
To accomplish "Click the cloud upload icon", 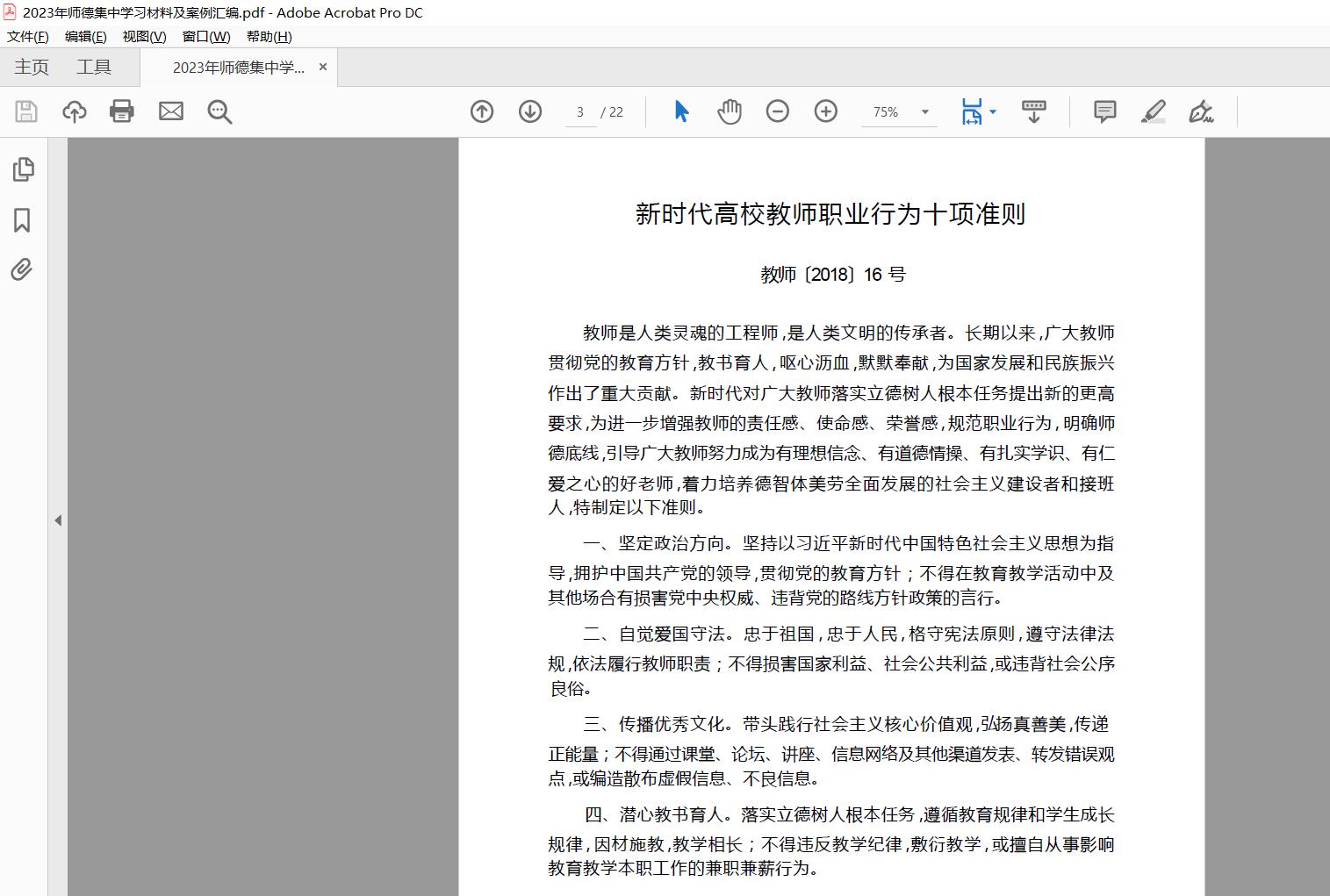I will [x=75, y=111].
